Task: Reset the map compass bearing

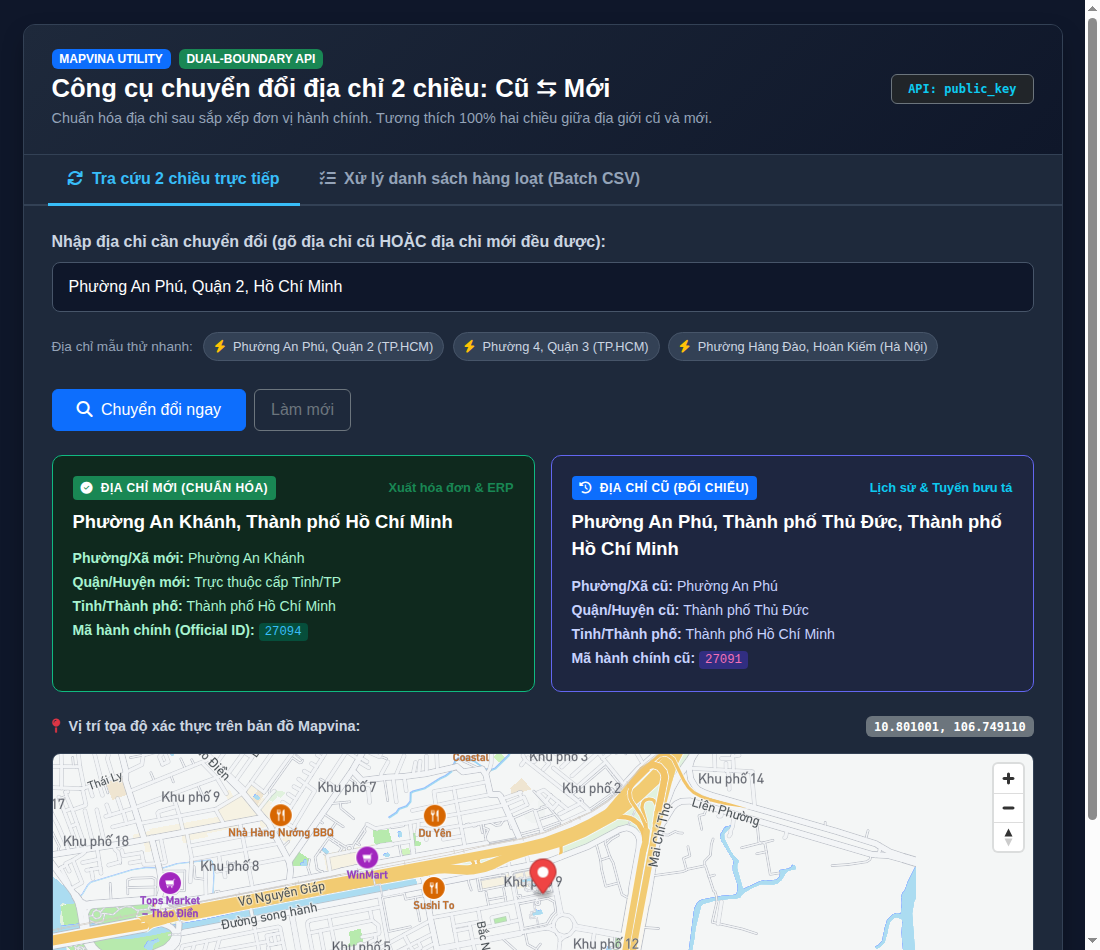Action: [1008, 837]
